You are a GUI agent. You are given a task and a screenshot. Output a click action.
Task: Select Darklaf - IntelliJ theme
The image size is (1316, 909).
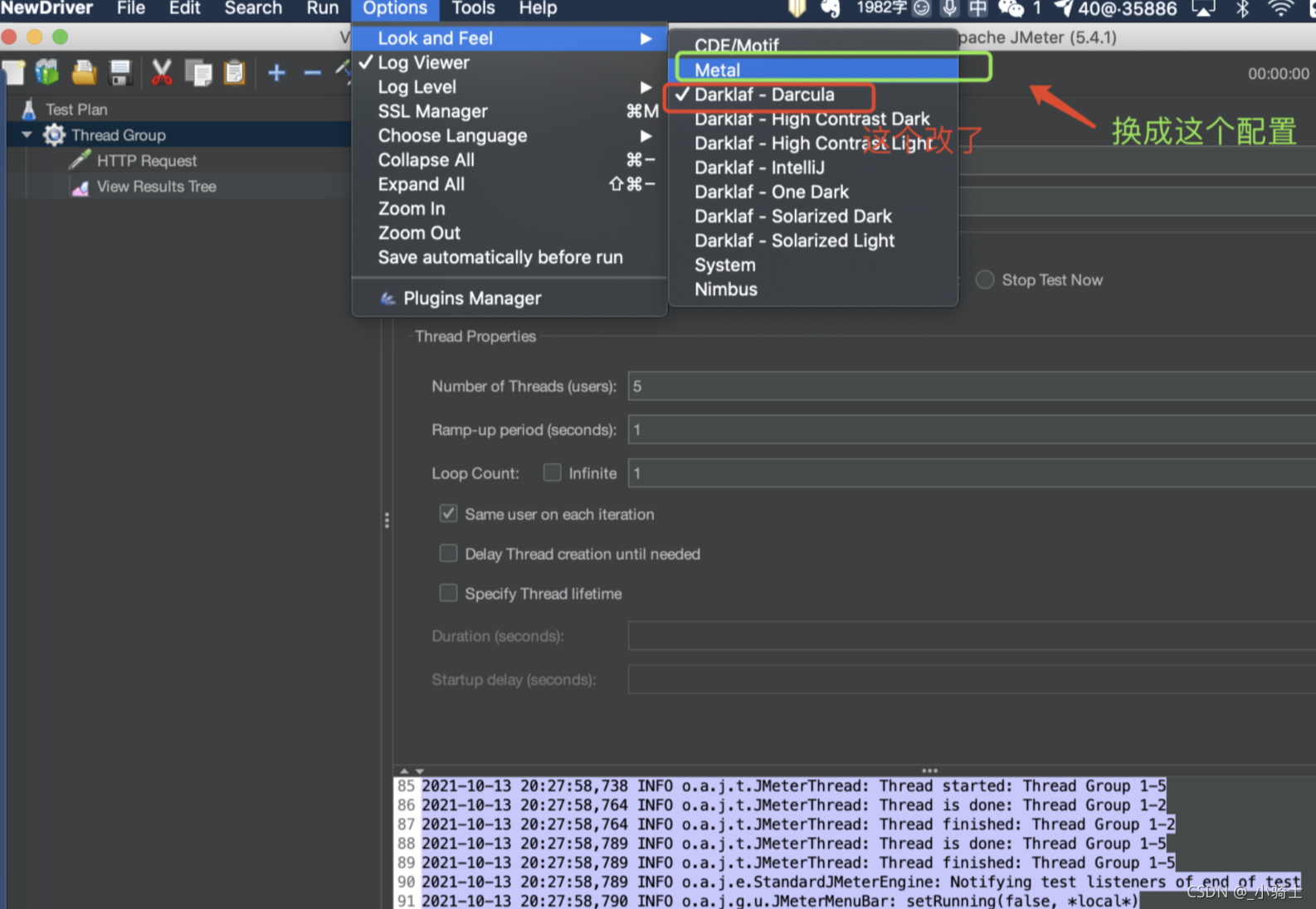click(813, 168)
